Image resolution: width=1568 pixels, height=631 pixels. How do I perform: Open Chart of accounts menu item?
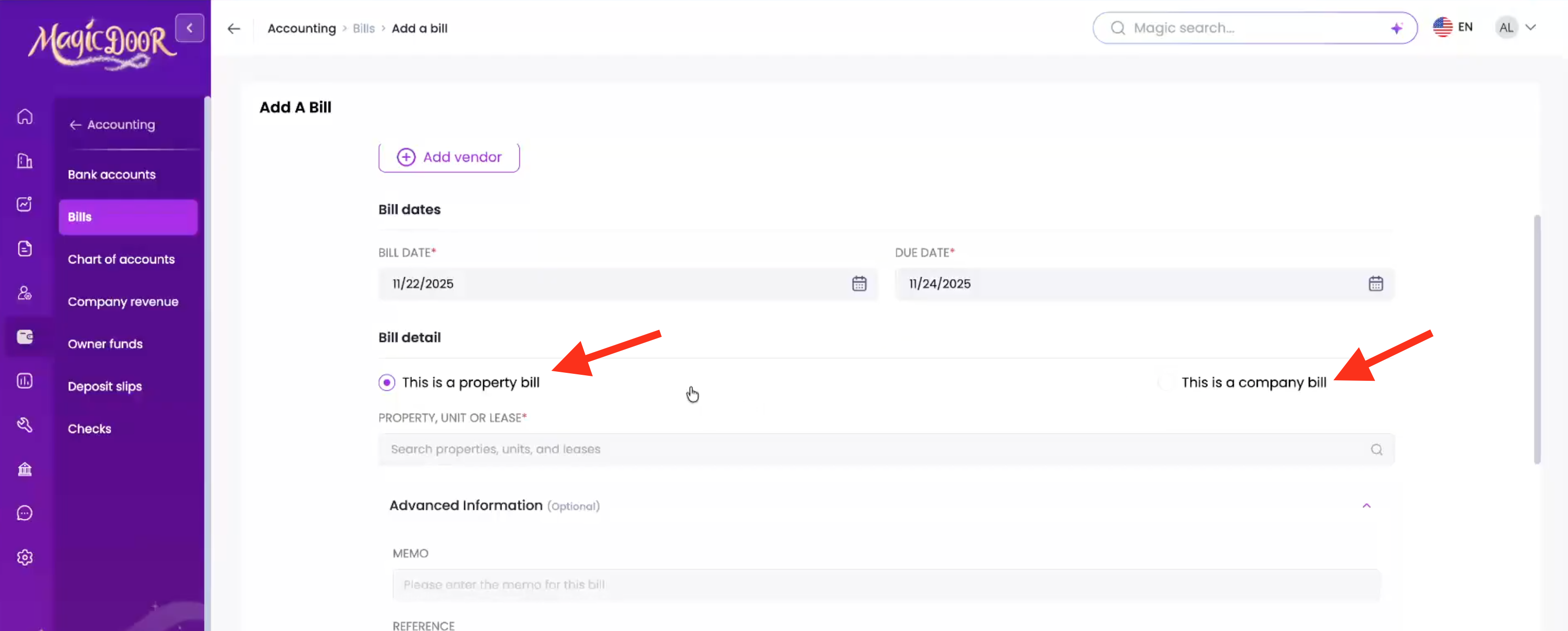click(121, 260)
